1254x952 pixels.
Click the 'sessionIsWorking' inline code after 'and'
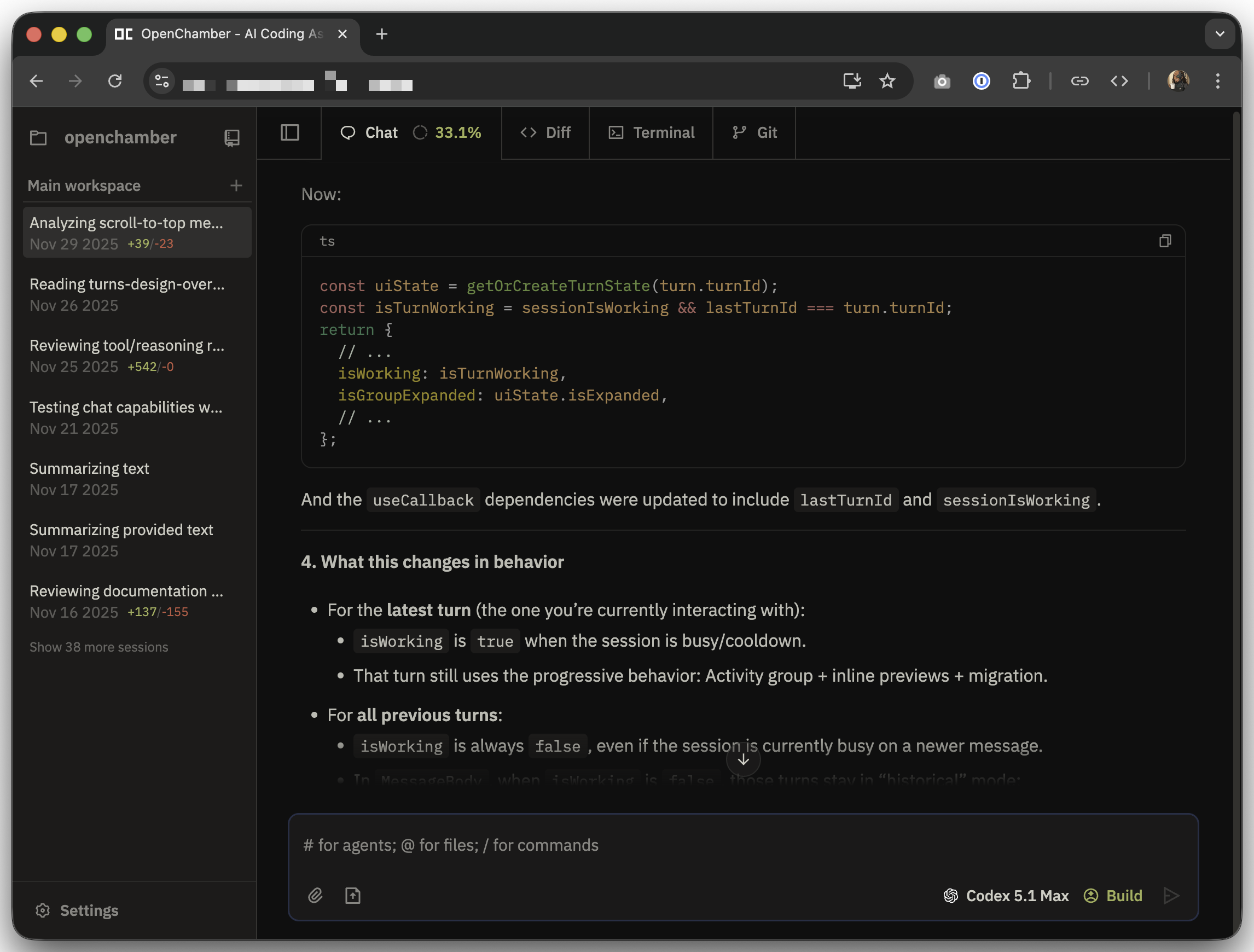point(1016,500)
